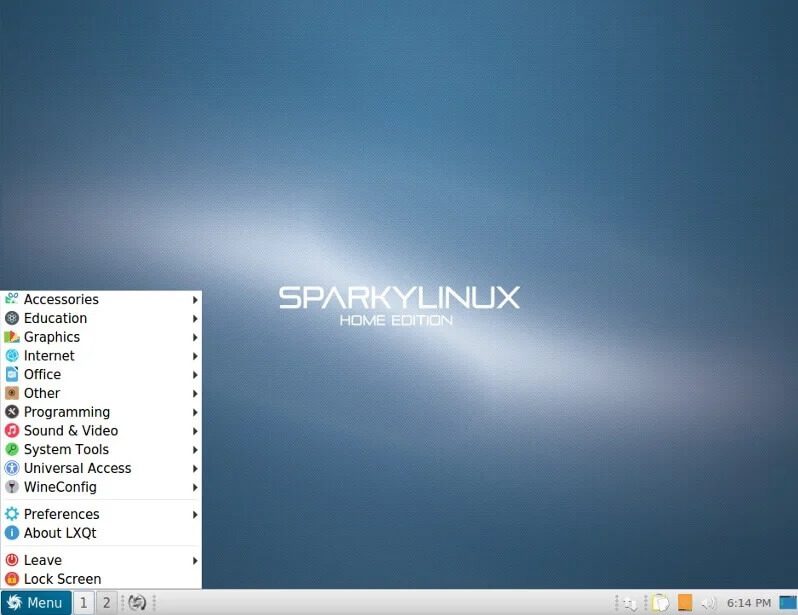Open the Universal Access menu entry

(101, 468)
